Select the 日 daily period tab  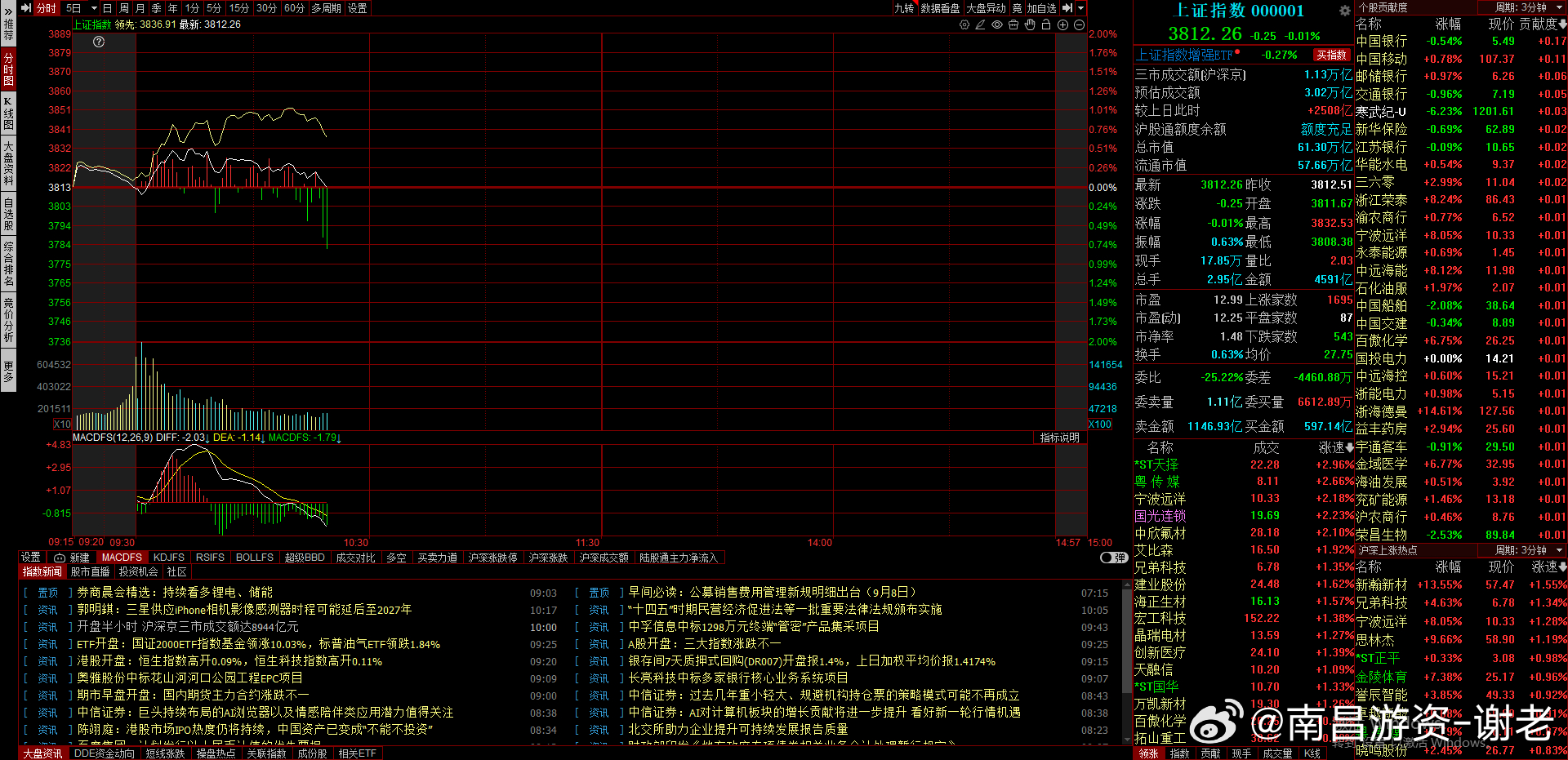(107, 8)
